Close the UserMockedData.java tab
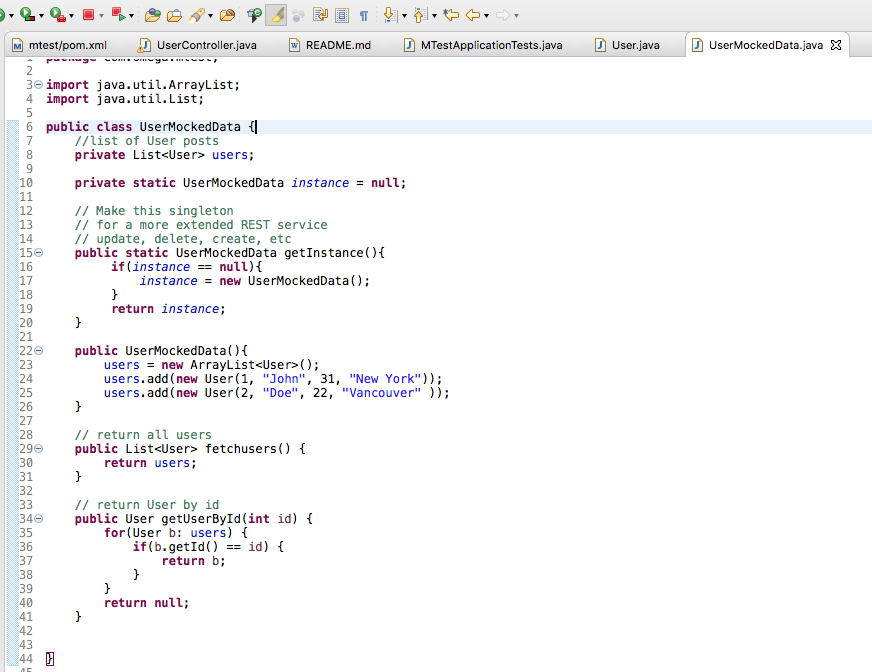872x672 pixels. pos(836,44)
